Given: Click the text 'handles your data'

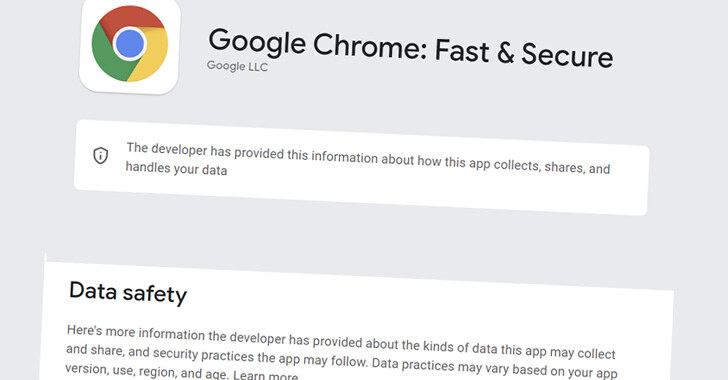Looking at the screenshot, I should [176, 169].
